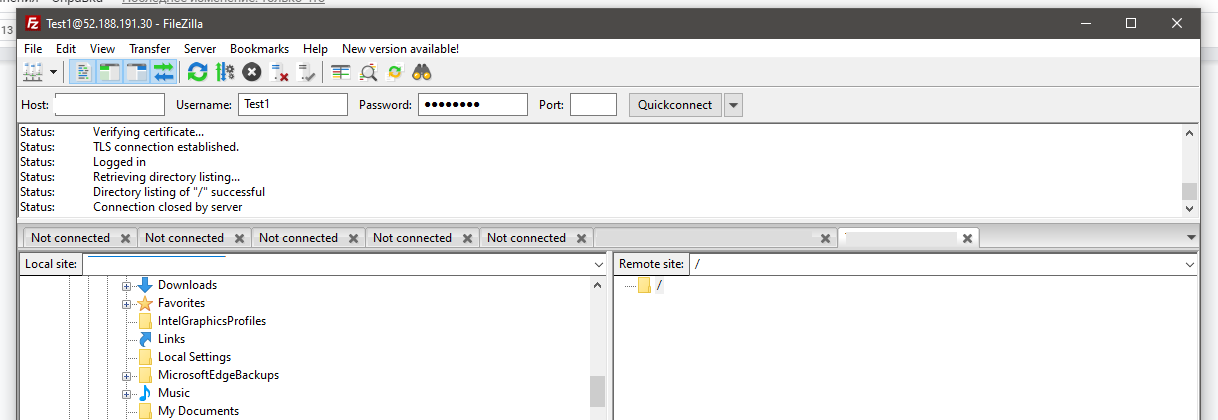
Task: Close the fifth Not connected tab
Action: click(x=581, y=238)
